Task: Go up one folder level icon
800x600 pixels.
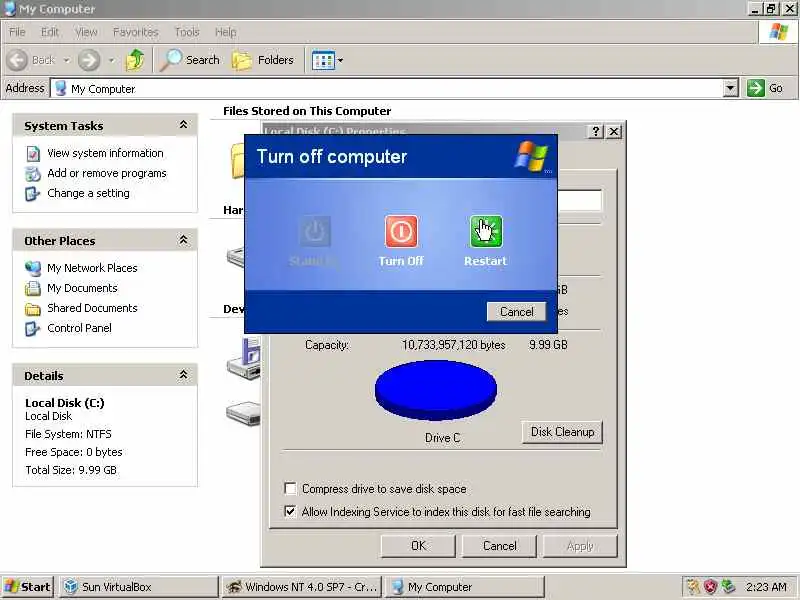Action: (135, 60)
